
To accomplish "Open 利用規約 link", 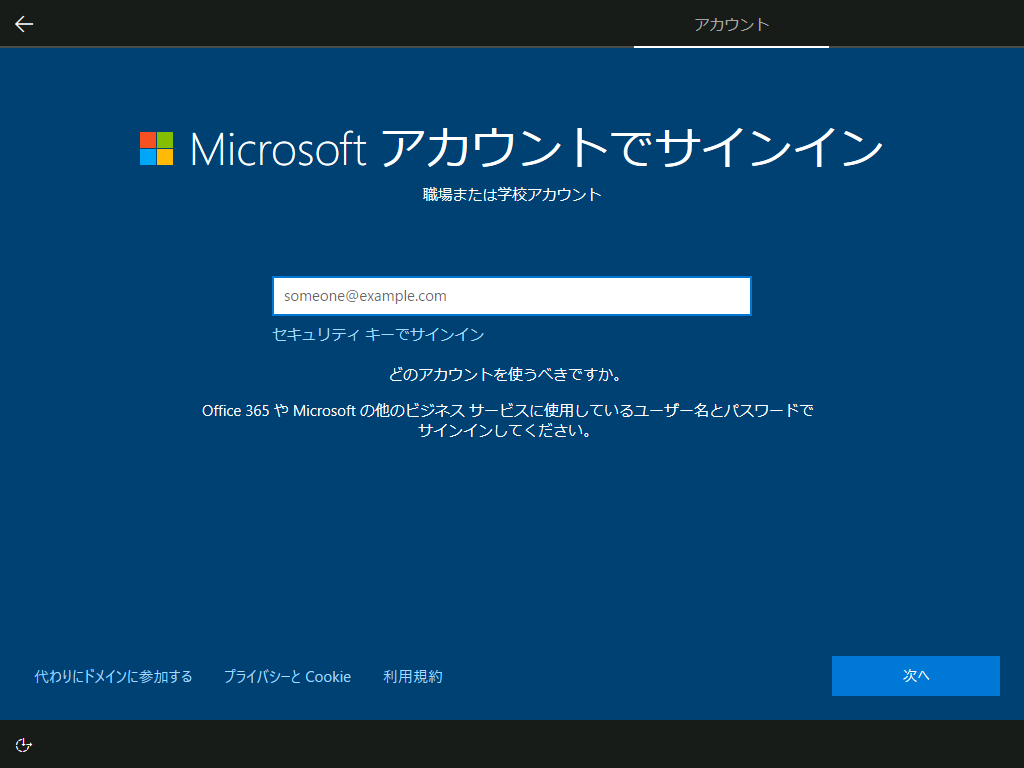I will point(413,677).
